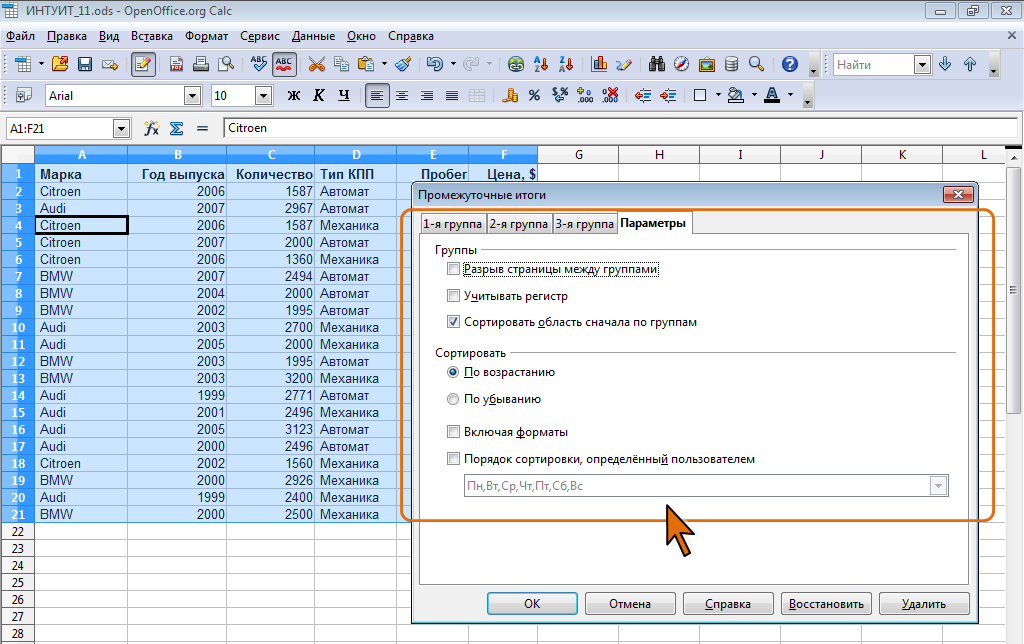Sort Ascending A-Z icon
Viewport: 1024px width, 644px height.
(x=541, y=64)
